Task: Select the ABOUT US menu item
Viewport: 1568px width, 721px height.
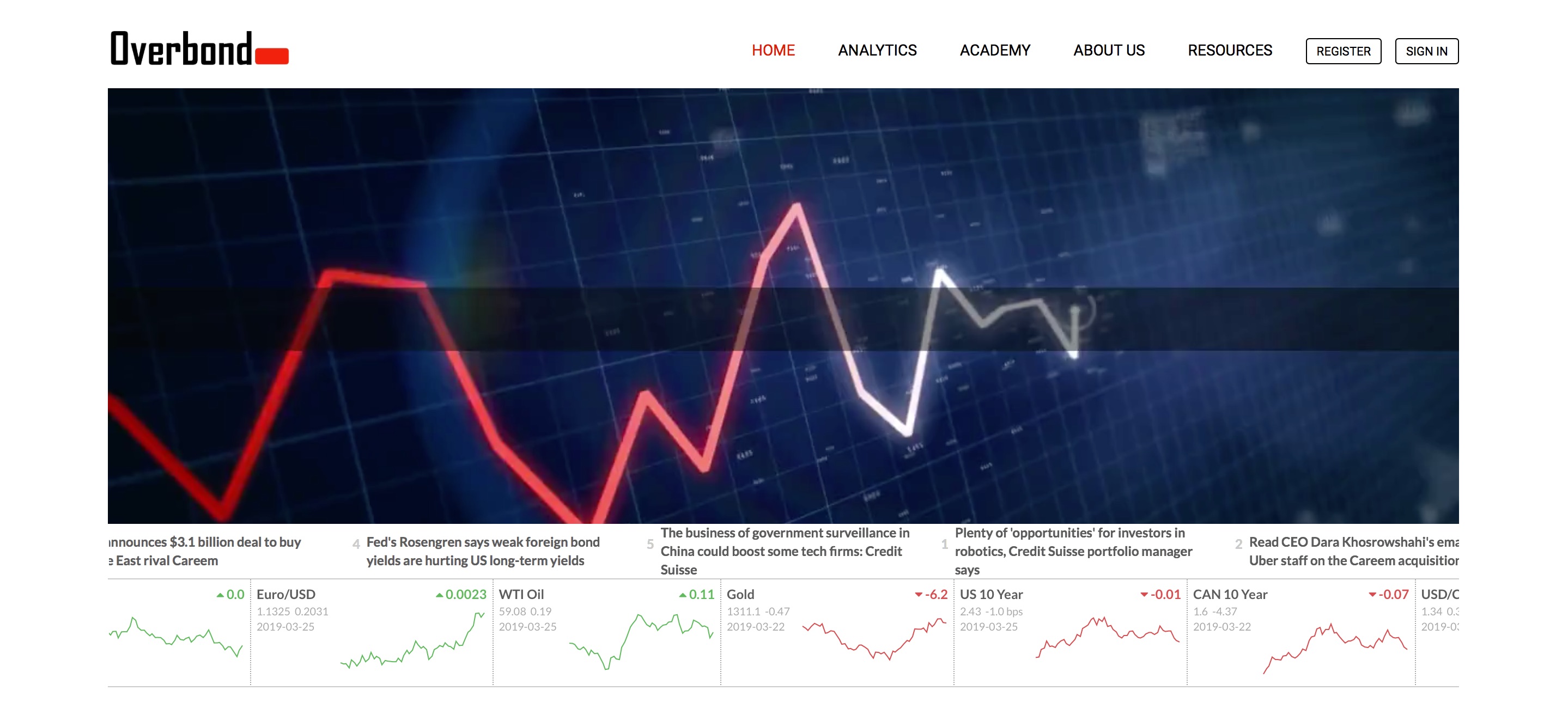Action: (1109, 50)
